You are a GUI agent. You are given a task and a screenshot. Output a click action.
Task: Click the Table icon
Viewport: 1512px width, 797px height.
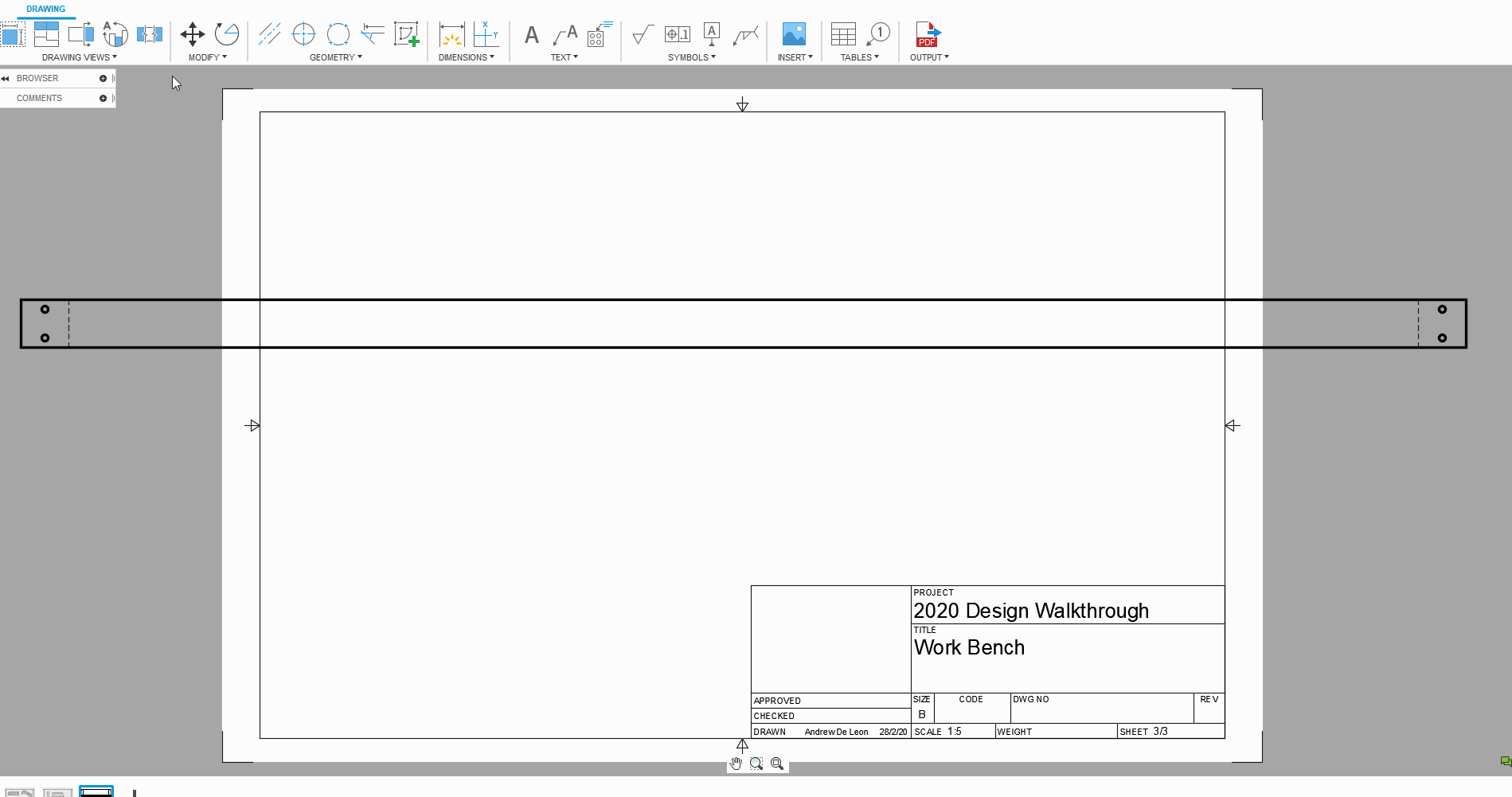tap(843, 34)
